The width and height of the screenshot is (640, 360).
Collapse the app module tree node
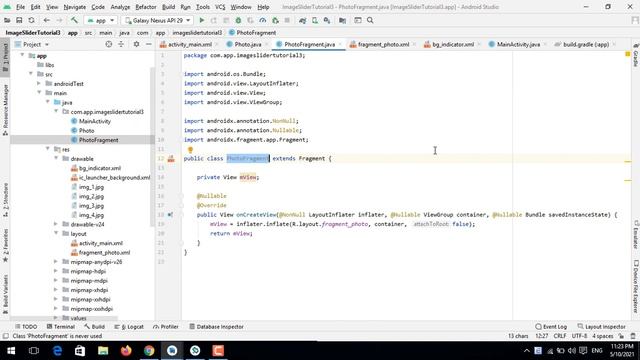point(22,55)
